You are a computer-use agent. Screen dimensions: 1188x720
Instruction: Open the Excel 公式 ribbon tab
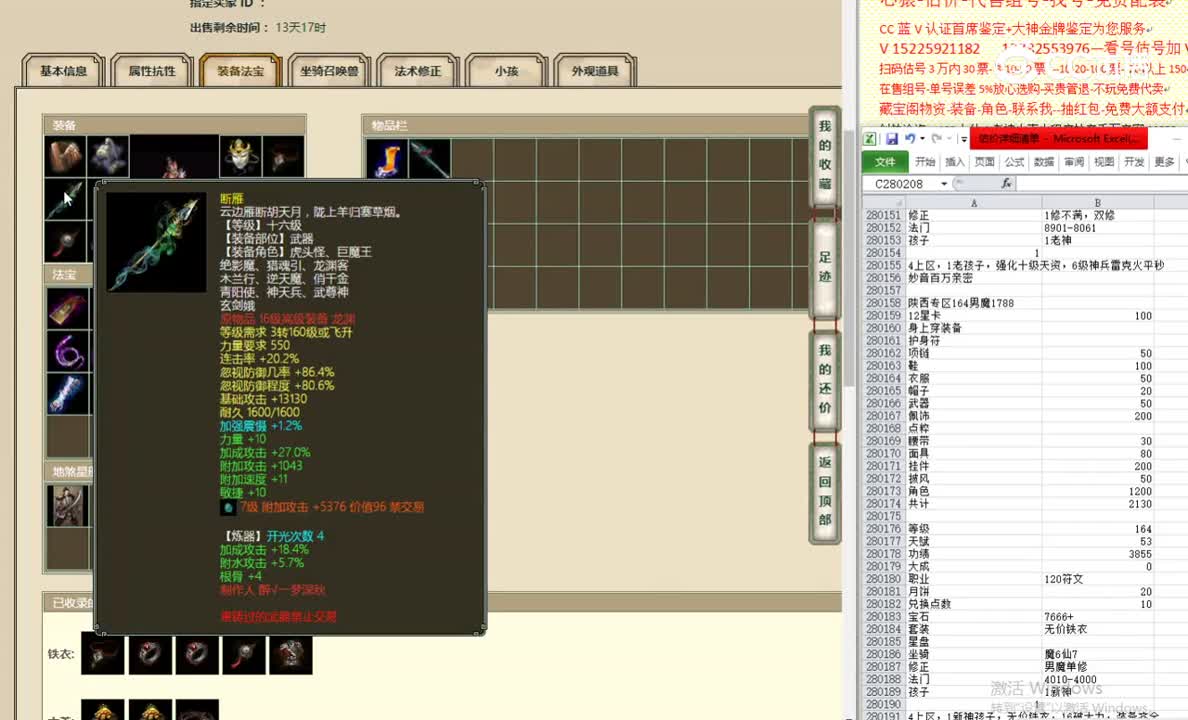coord(1014,161)
